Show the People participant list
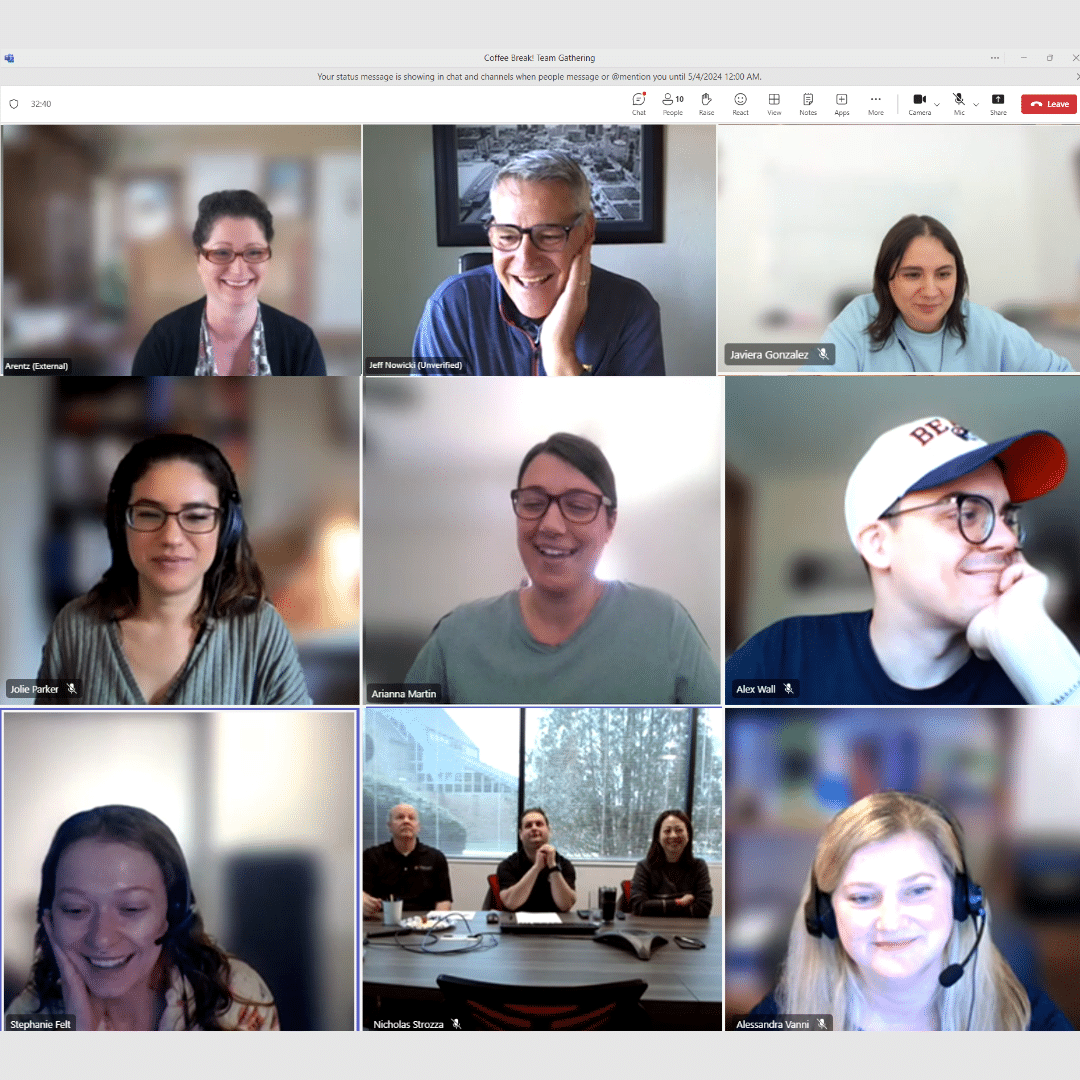The image size is (1080, 1080). pyautogui.click(x=672, y=104)
